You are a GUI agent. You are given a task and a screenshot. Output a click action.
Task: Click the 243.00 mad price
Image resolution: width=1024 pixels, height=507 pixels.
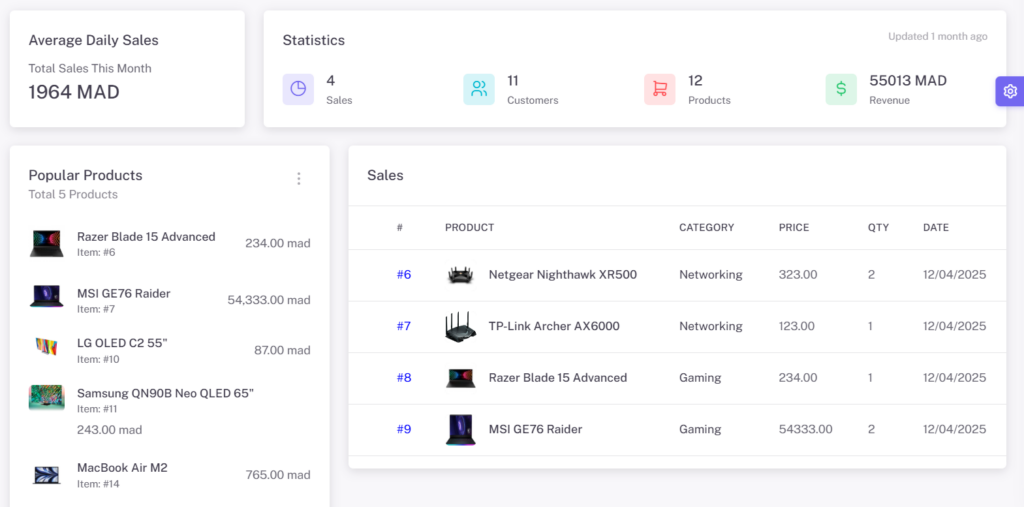(x=110, y=430)
